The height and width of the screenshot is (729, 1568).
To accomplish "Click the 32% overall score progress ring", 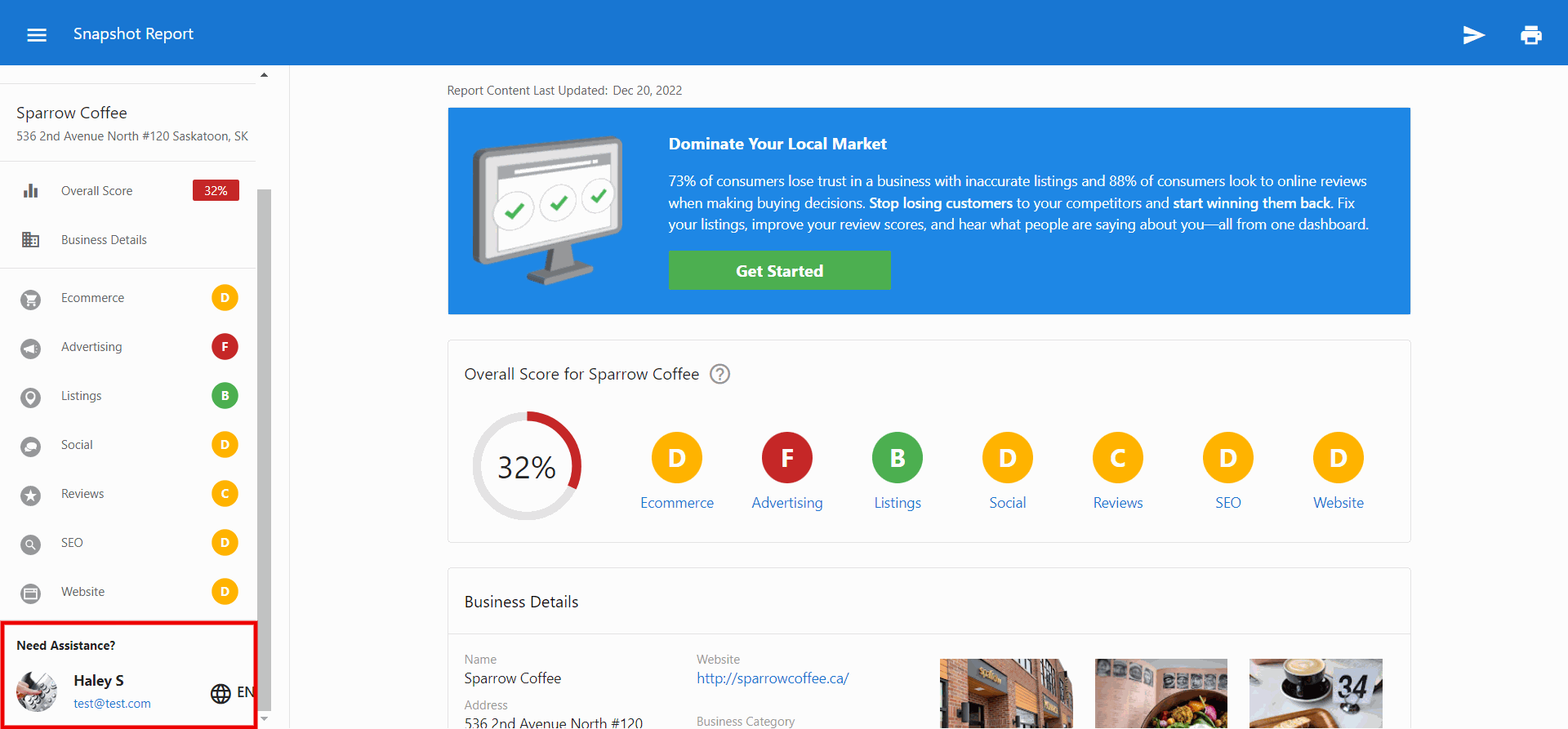I will 527,466.
